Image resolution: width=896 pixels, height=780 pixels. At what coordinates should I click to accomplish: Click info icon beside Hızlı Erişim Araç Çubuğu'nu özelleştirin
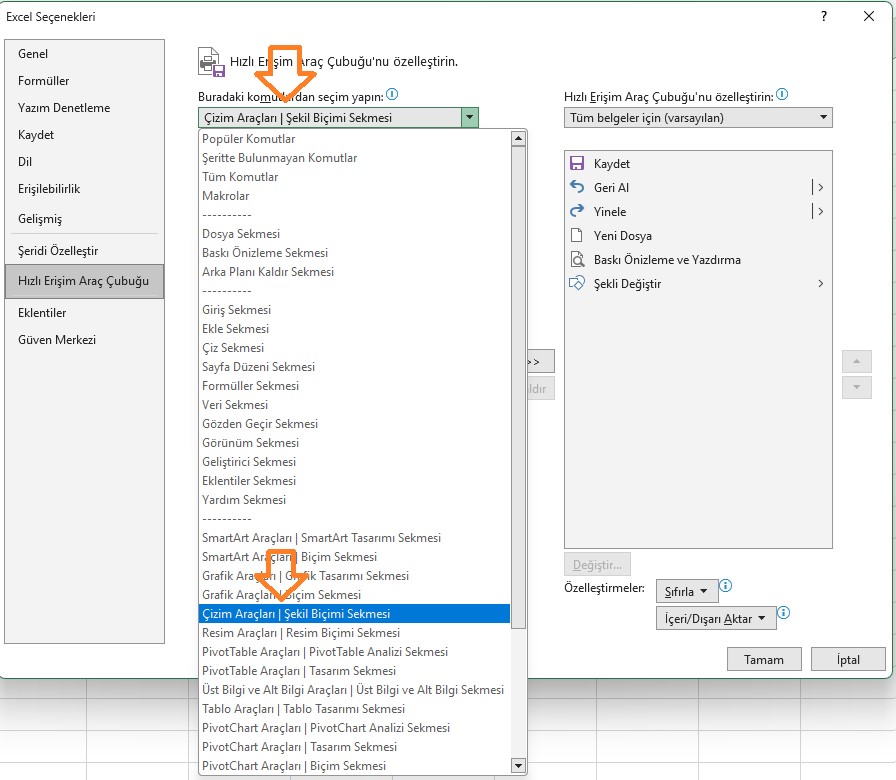(x=782, y=94)
